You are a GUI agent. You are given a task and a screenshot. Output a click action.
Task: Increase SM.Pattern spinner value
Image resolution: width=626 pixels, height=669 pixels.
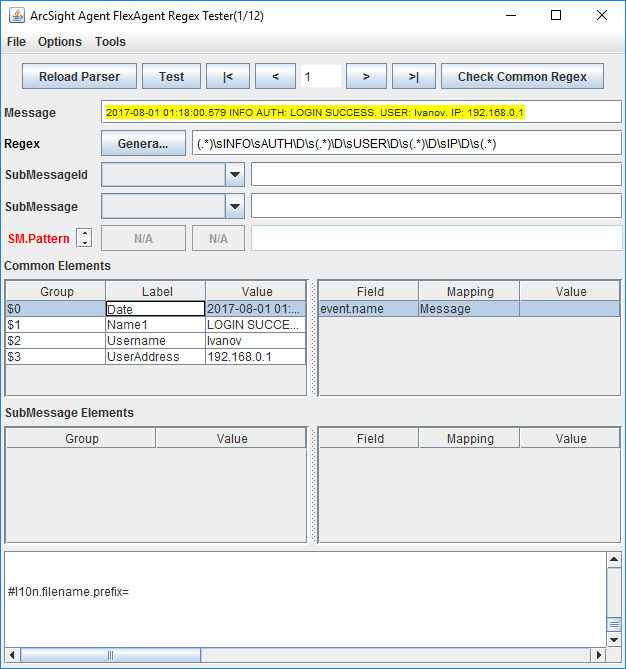(x=84, y=233)
